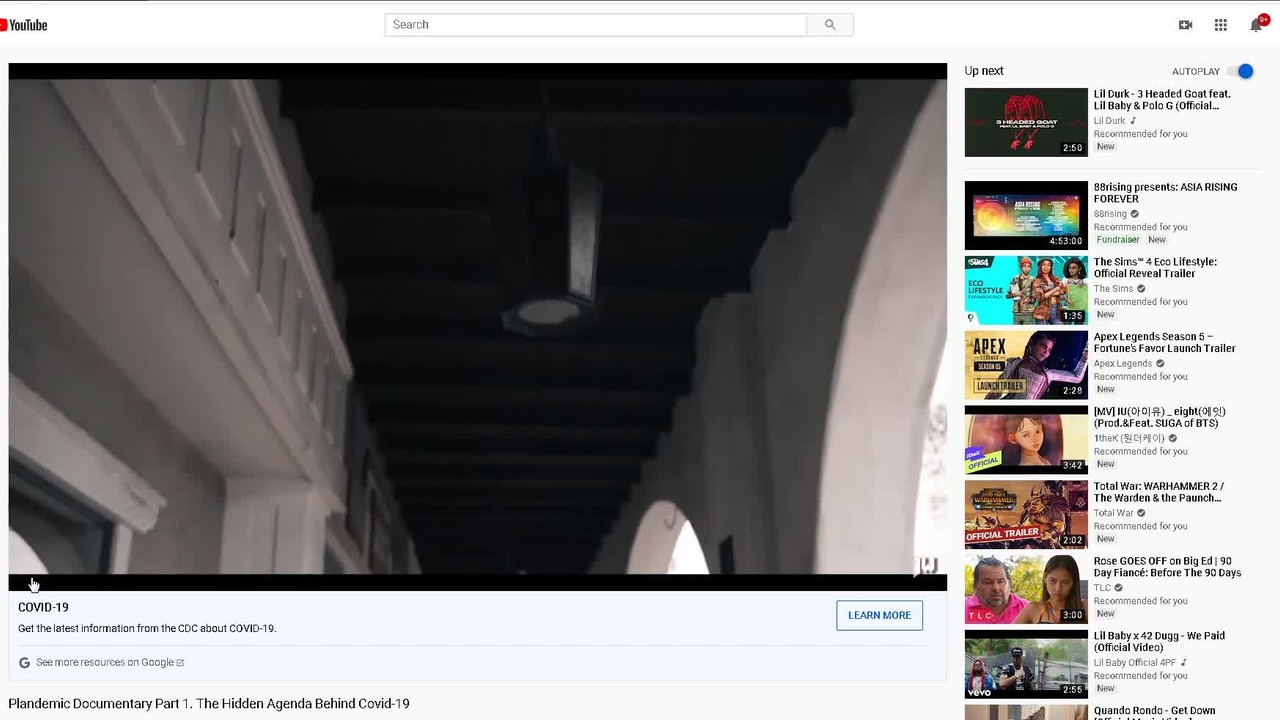The image size is (1280, 720).
Task: Open the create video camera icon
Action: click(1185, 25)
